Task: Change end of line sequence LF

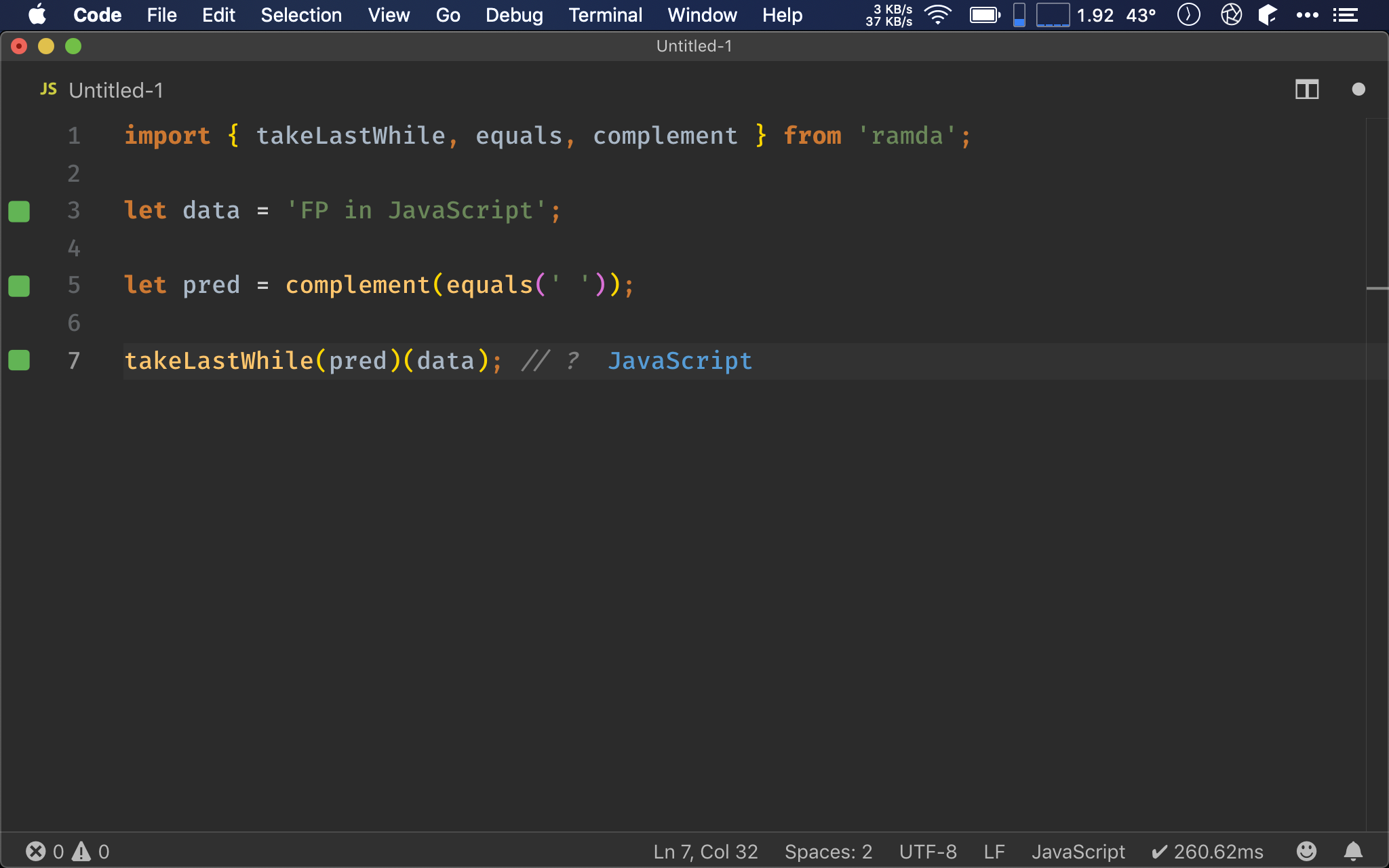Action: [994, 851]
